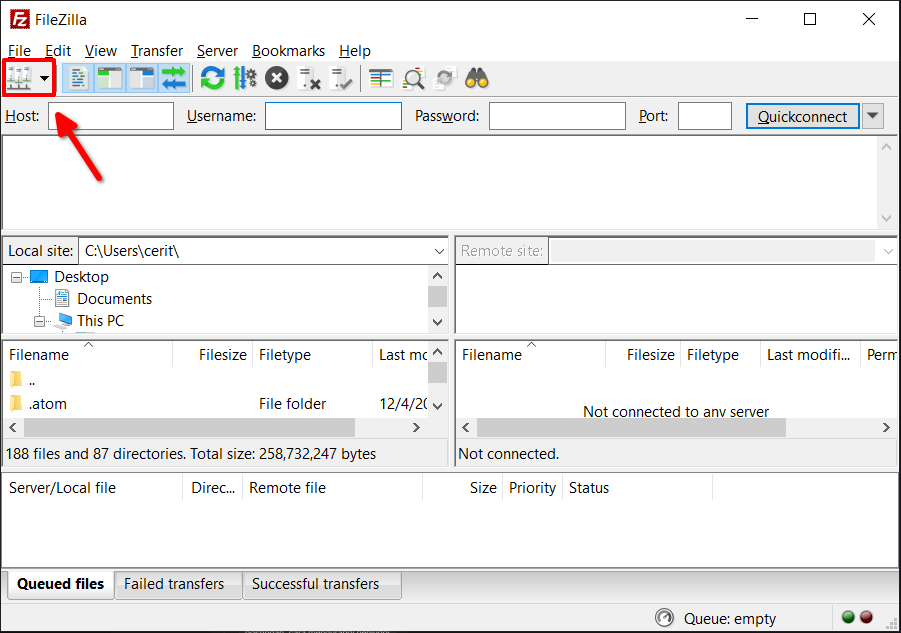The image size is (901, 633).
Task: Select the .atom folder row
Action: coord(217,404)
